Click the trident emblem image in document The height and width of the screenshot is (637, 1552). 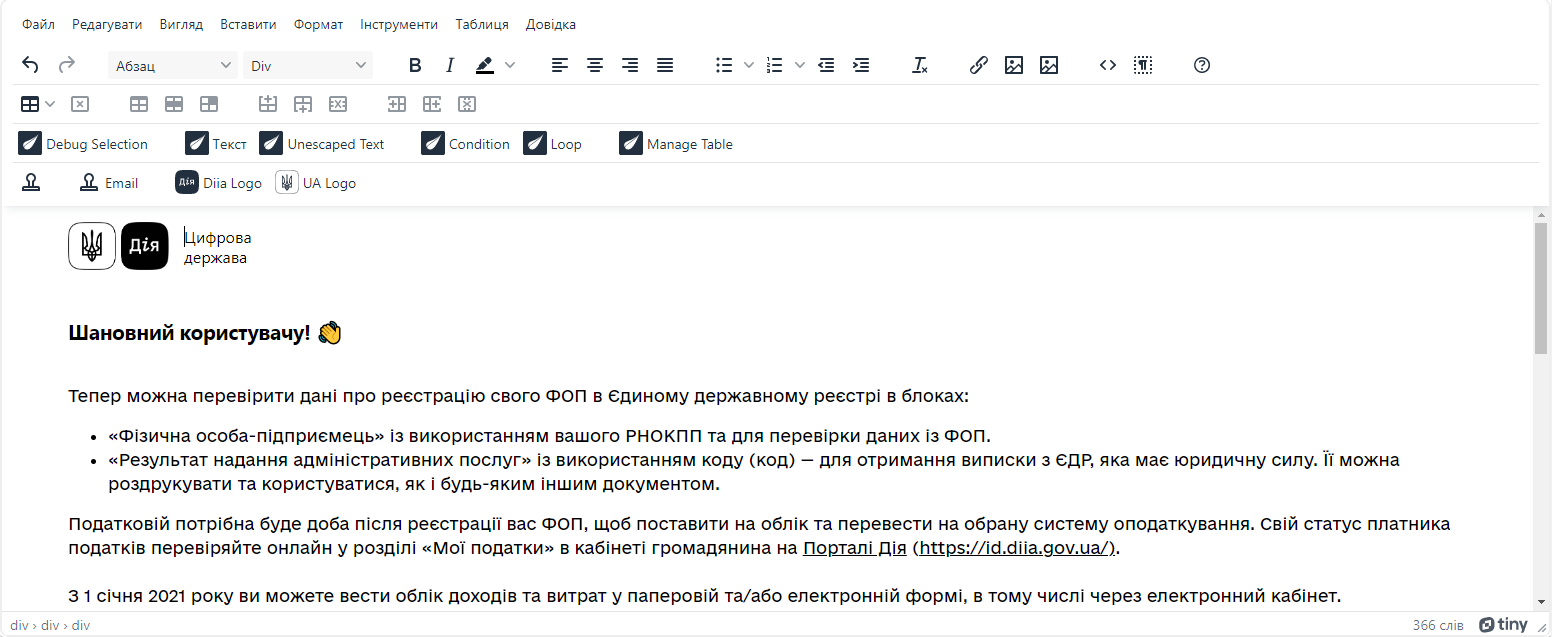click(x=92, y=246)
